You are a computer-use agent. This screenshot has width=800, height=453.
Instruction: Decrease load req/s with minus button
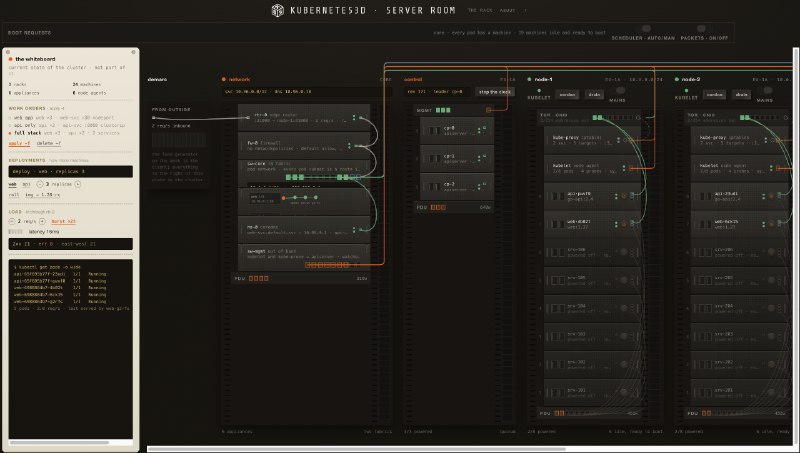[x=12, y=221]
